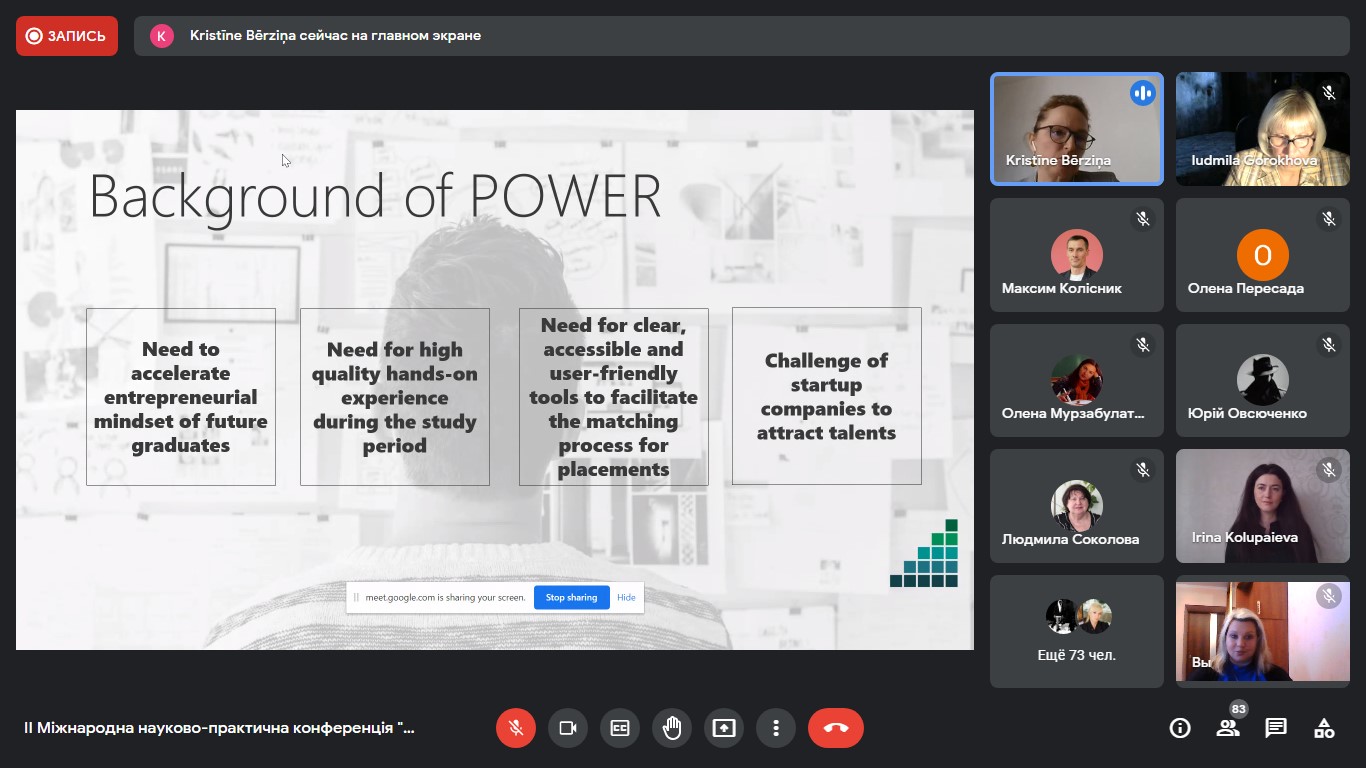1366x768 pixels.
Task: Toggle the camera on or off
Action: tap(568, 728)
